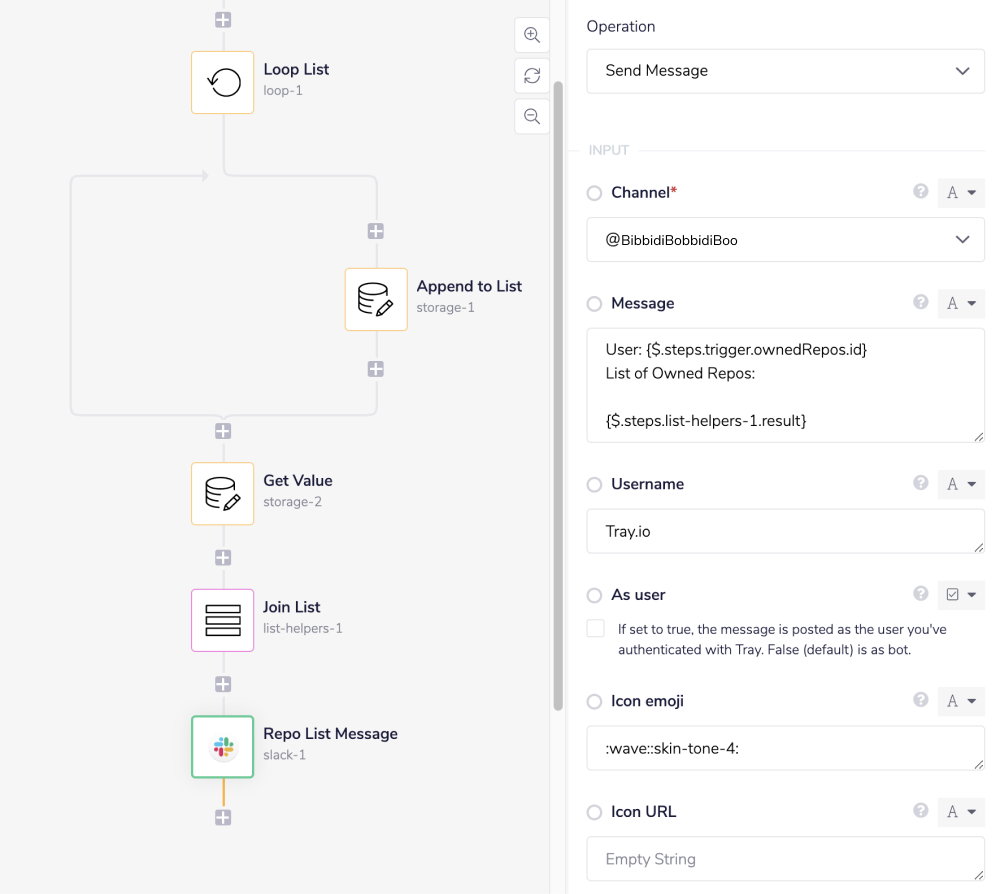Screen dimensions: 1000x894
Task: Select the Get Value storage step icon
Action: point(222,493)
